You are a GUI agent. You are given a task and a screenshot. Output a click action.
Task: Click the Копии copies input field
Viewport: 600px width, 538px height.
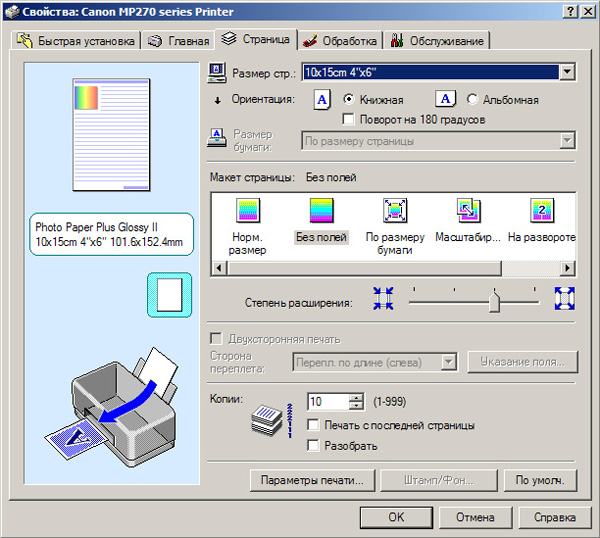[328, 402]
